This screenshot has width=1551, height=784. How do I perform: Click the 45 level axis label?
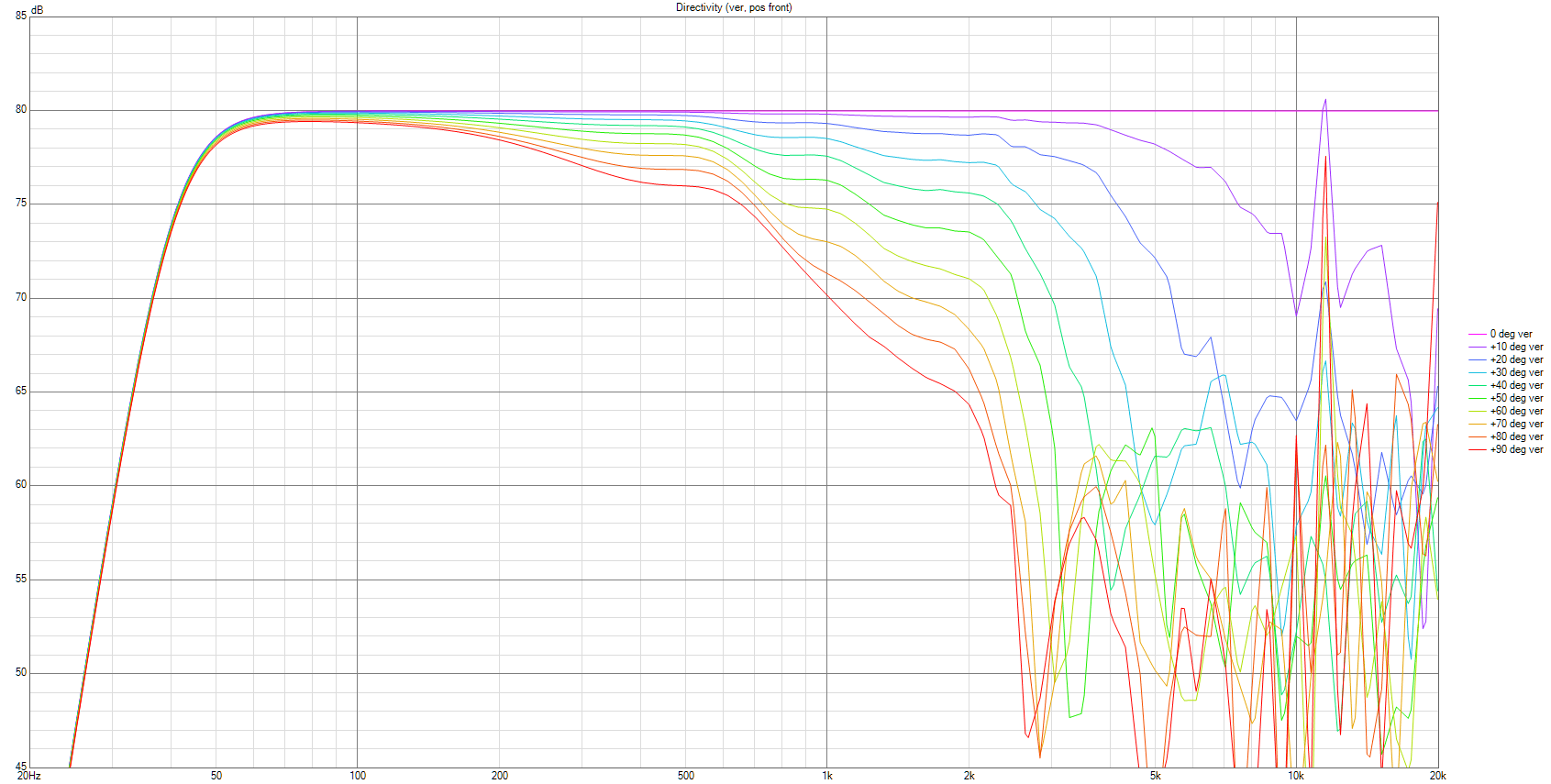coord(21,767)
